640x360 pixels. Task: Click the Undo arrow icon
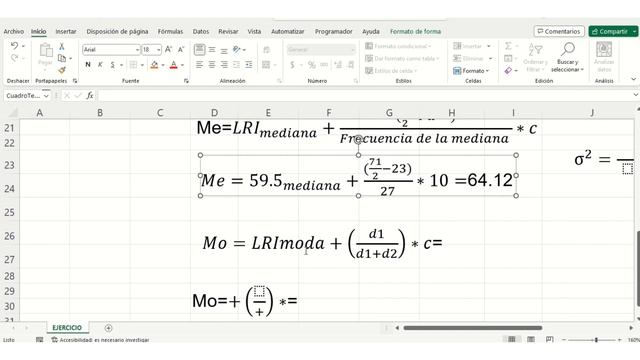(x=14, y=46)
